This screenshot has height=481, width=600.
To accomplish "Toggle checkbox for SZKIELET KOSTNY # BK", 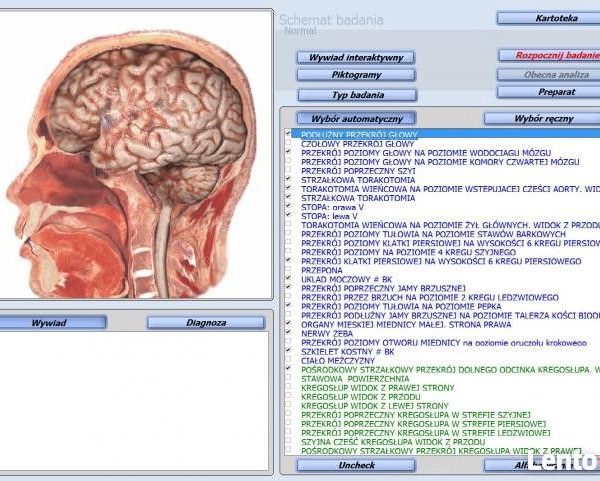I will [x=288, y=350].
